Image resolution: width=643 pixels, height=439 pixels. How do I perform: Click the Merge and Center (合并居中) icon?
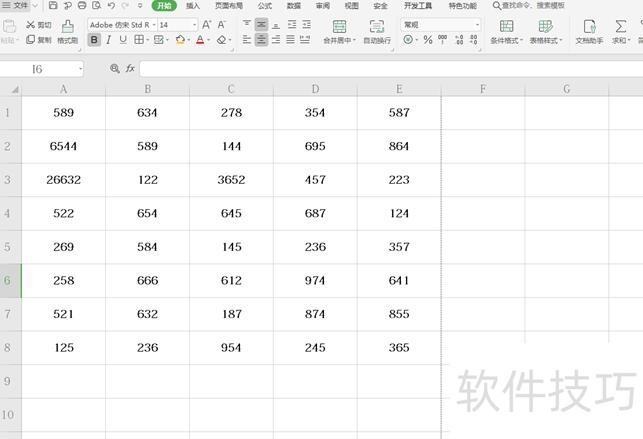point(339,27)
